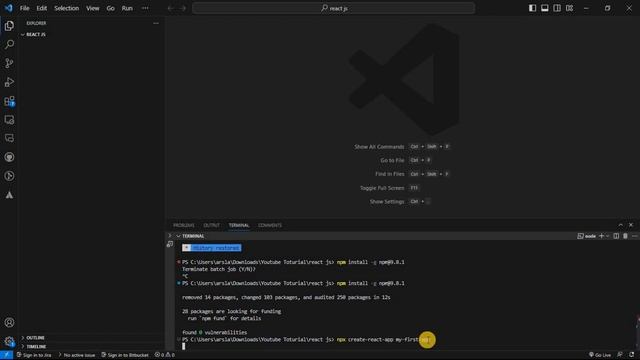Click Sign in to Jira
This screenshot has width=640, height=360.
pos(34,355)
